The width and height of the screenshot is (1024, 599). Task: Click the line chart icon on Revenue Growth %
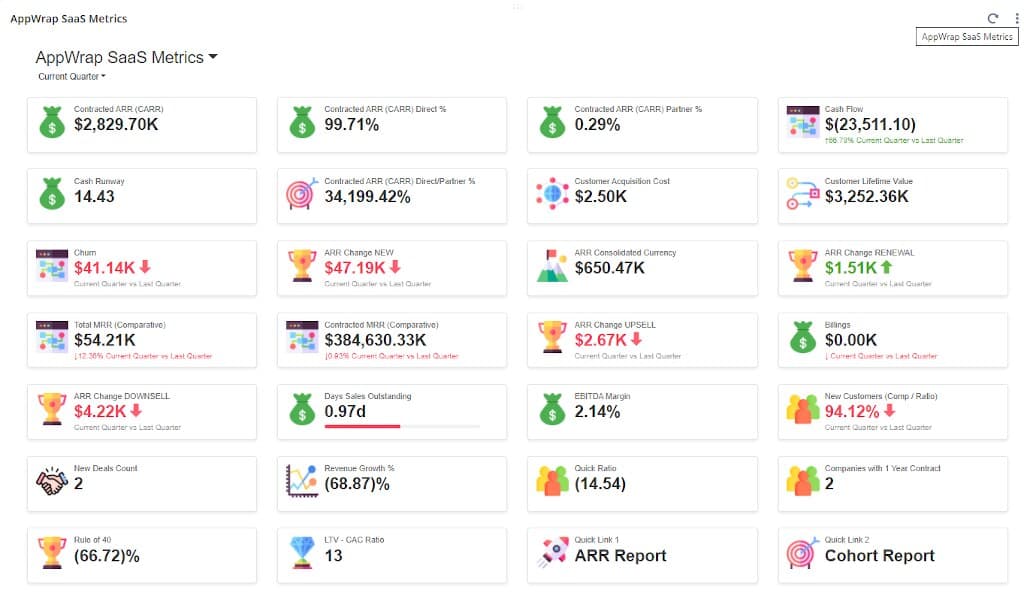tap(302, 481)
